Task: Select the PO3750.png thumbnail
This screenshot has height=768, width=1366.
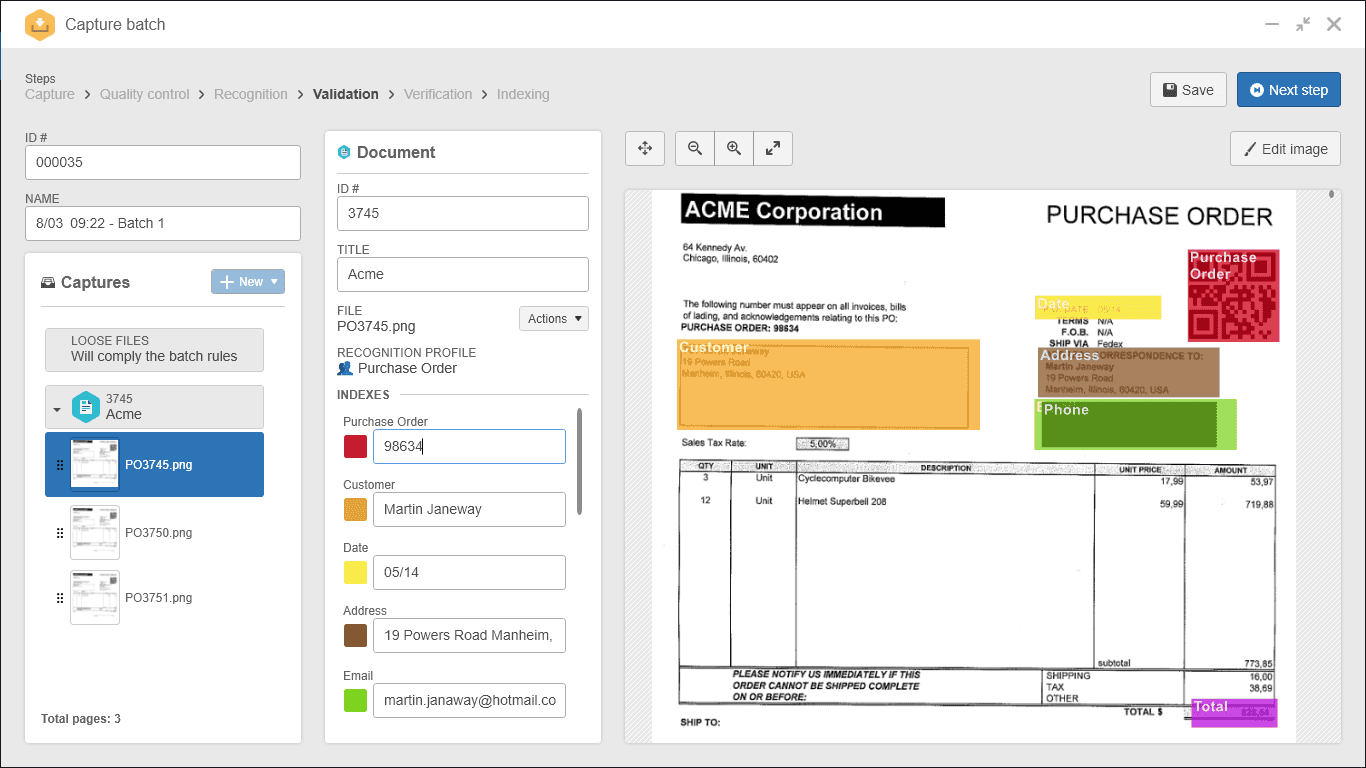Action: click(95, 532)
